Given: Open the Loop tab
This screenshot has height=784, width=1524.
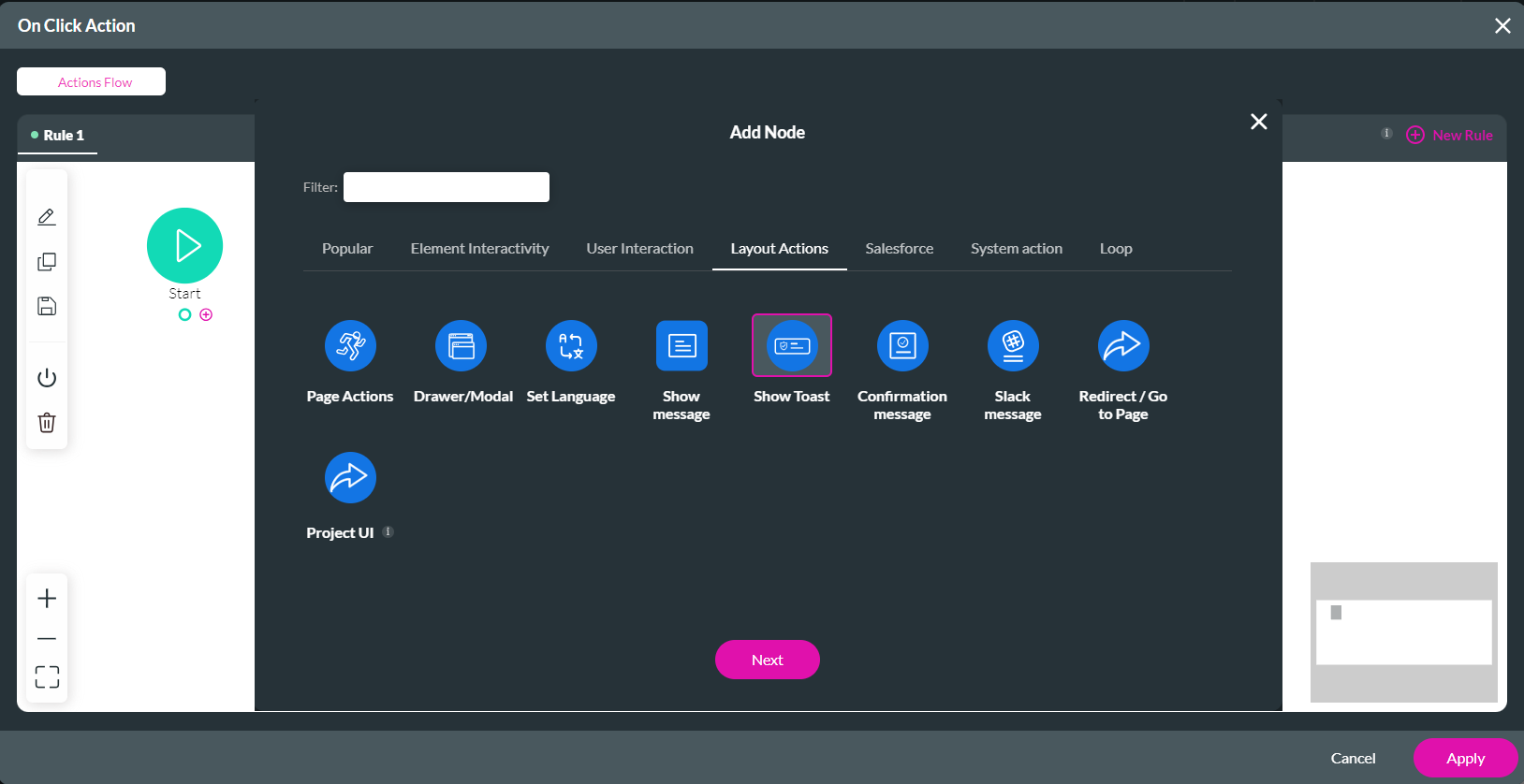Looking at the screenshot, I should pyautogui.click(x=1116, y=249).
